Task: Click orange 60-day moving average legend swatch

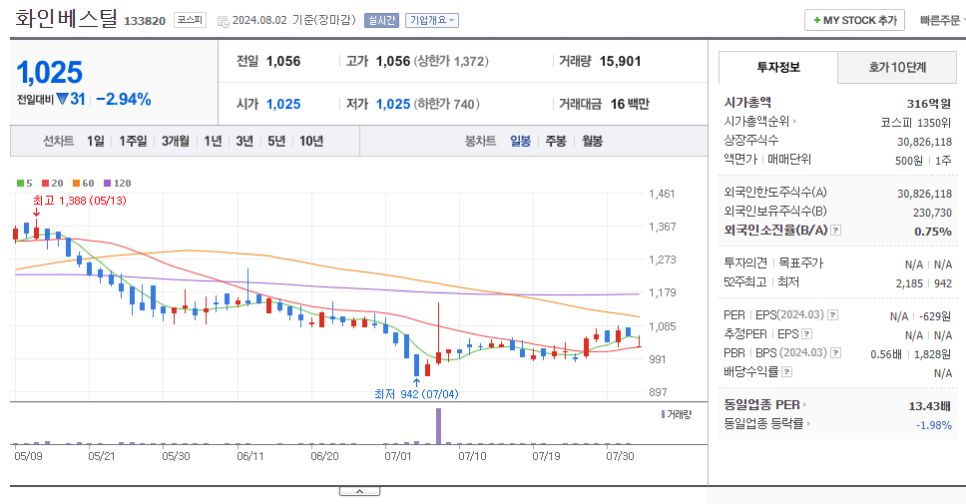Action: click(76, 183)
